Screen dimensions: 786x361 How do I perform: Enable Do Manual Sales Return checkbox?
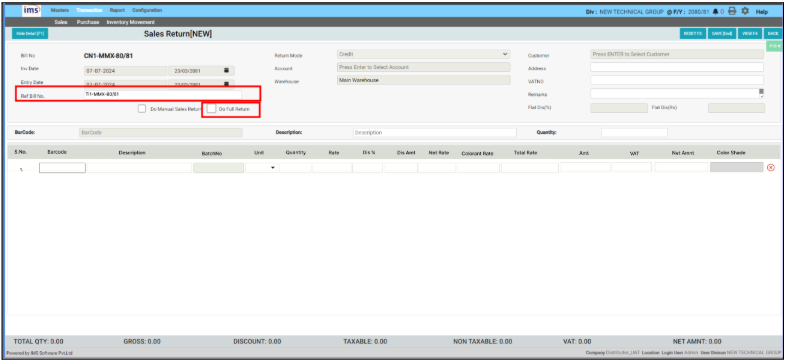(x=142, y=109)
